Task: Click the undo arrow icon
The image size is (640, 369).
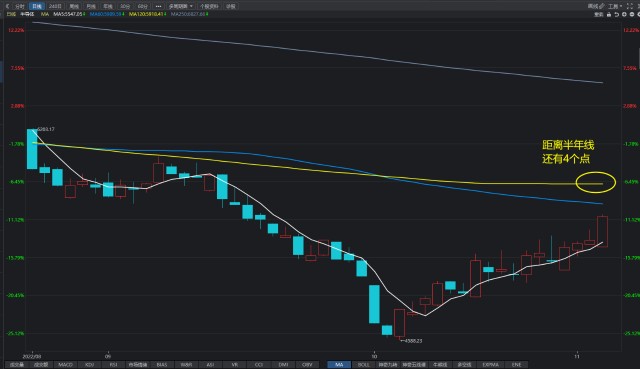Action: 617,14
